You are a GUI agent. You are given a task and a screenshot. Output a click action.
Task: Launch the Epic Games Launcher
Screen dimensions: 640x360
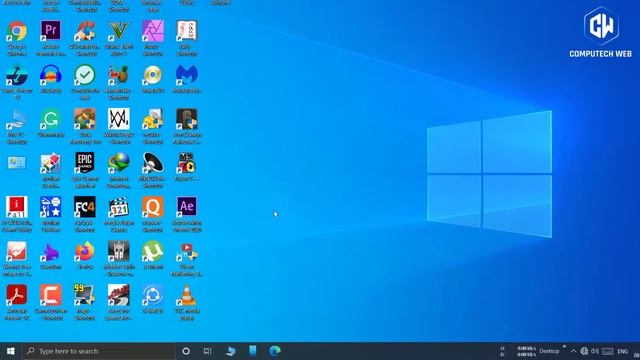point(85,163)
